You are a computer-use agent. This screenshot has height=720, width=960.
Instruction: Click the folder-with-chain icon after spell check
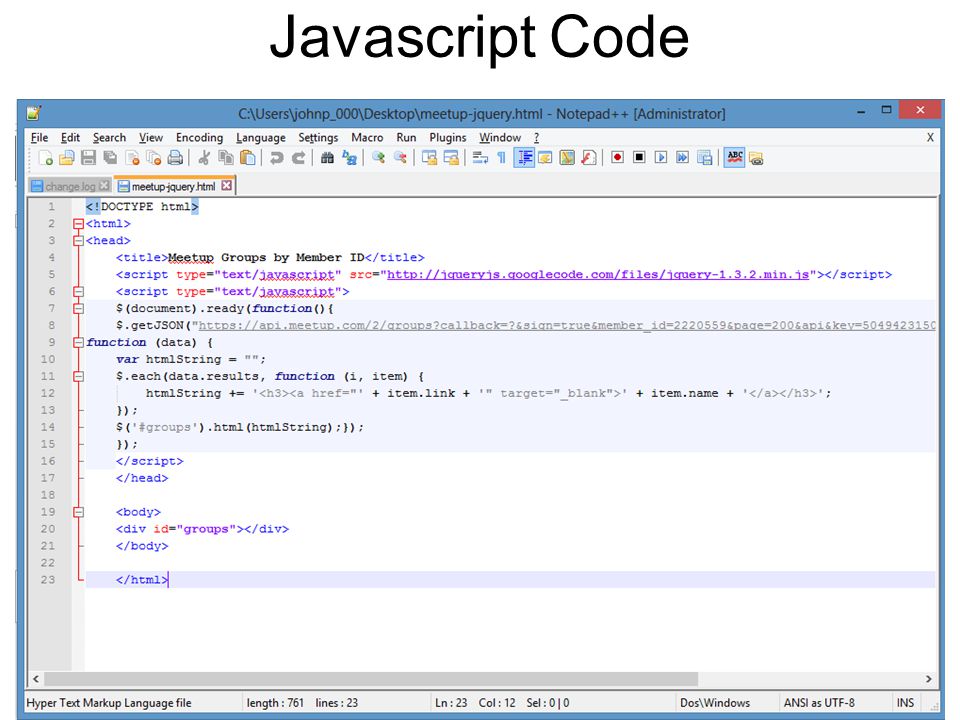coord(757,158)
